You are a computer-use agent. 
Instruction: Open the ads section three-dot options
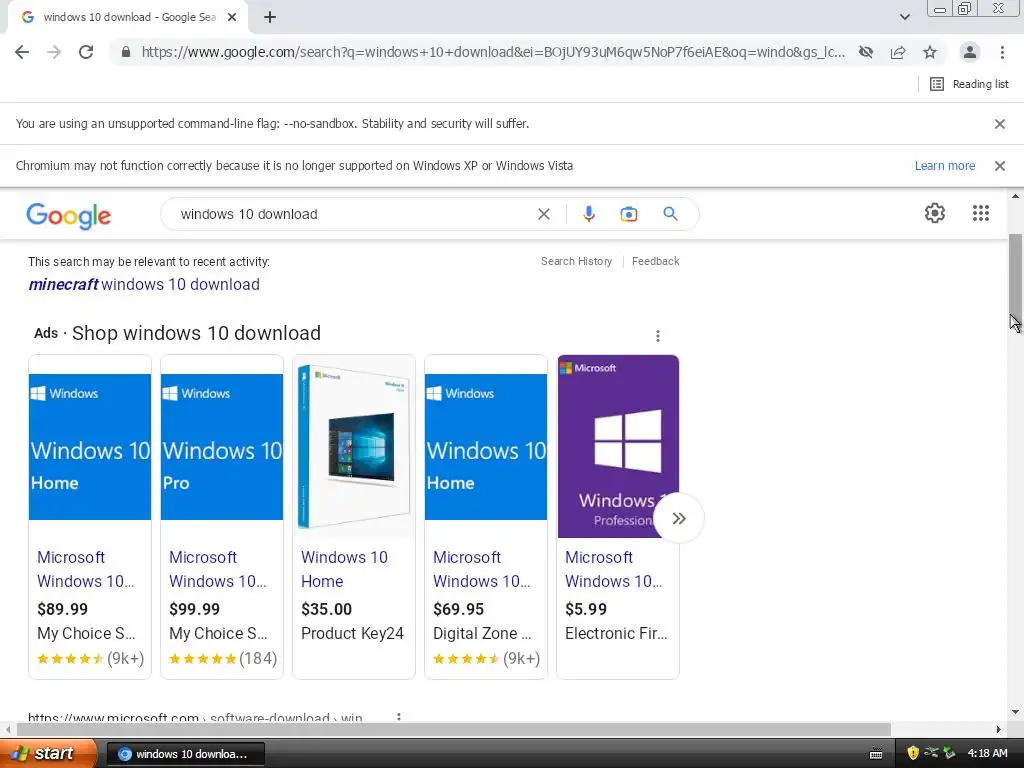coord(658,336)
